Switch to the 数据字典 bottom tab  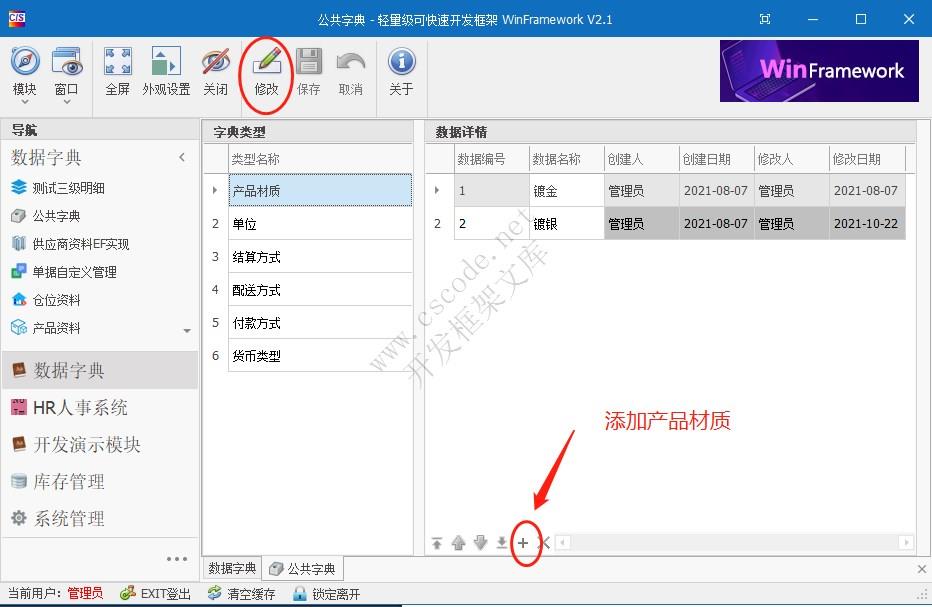[232, 567]
